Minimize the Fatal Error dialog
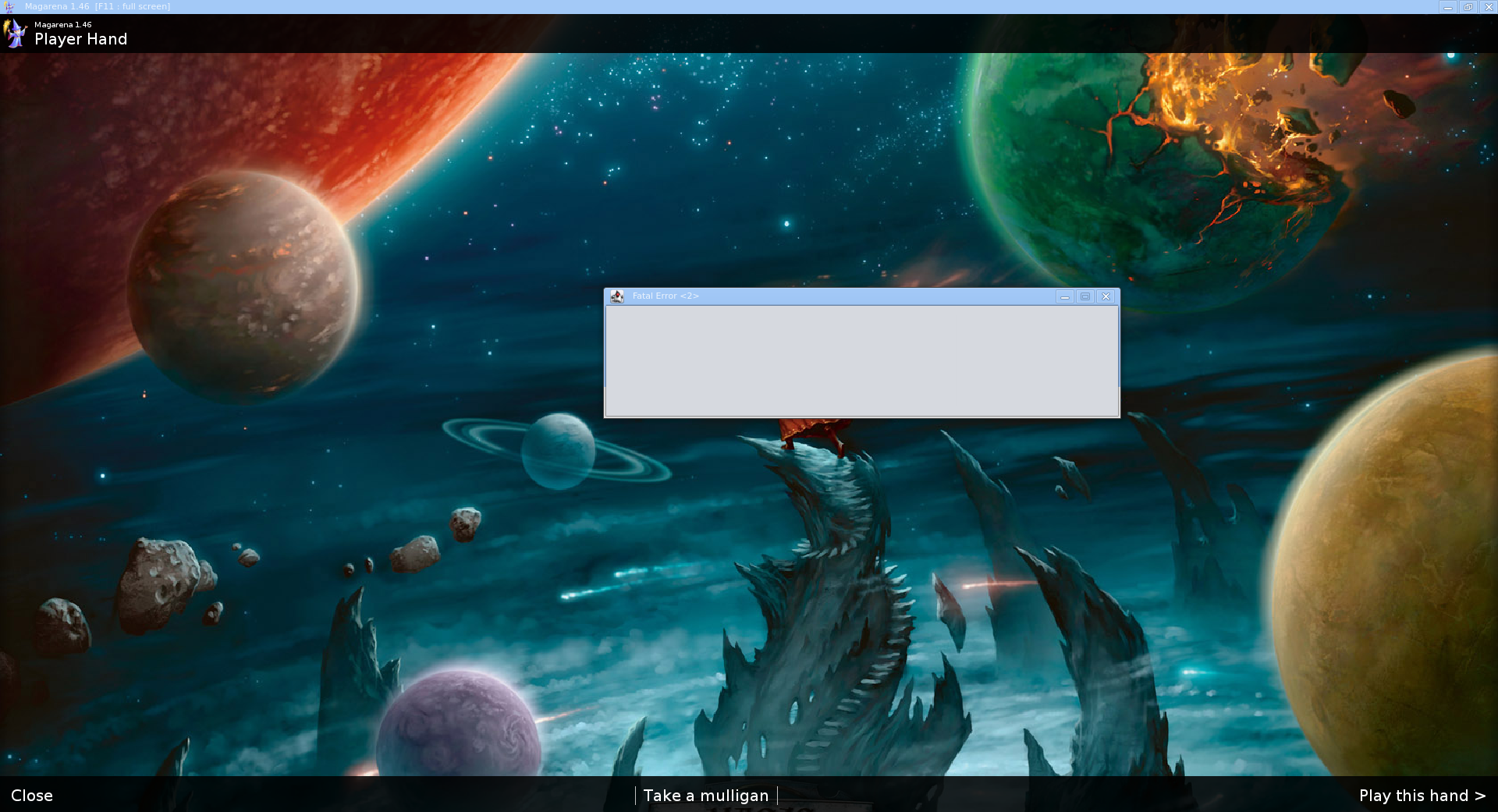Screen dimensions: 1498x812 (1064, 296)
